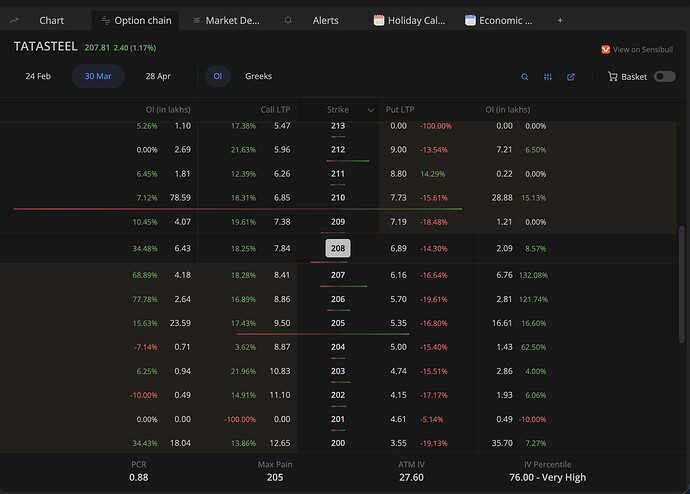Click the Economic calendar tab icon
This screenshot has height=494, width=690.
coord(471,20)
